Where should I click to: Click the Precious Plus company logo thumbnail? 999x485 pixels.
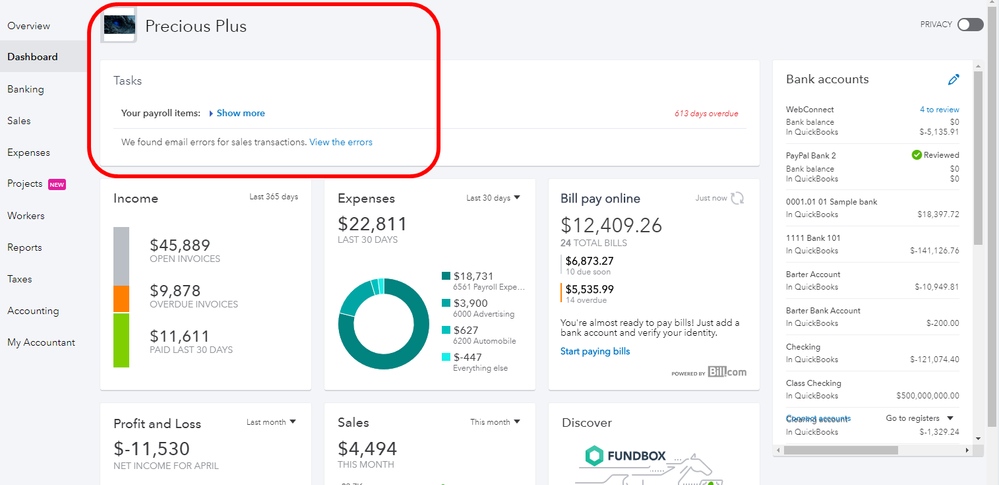119,25
